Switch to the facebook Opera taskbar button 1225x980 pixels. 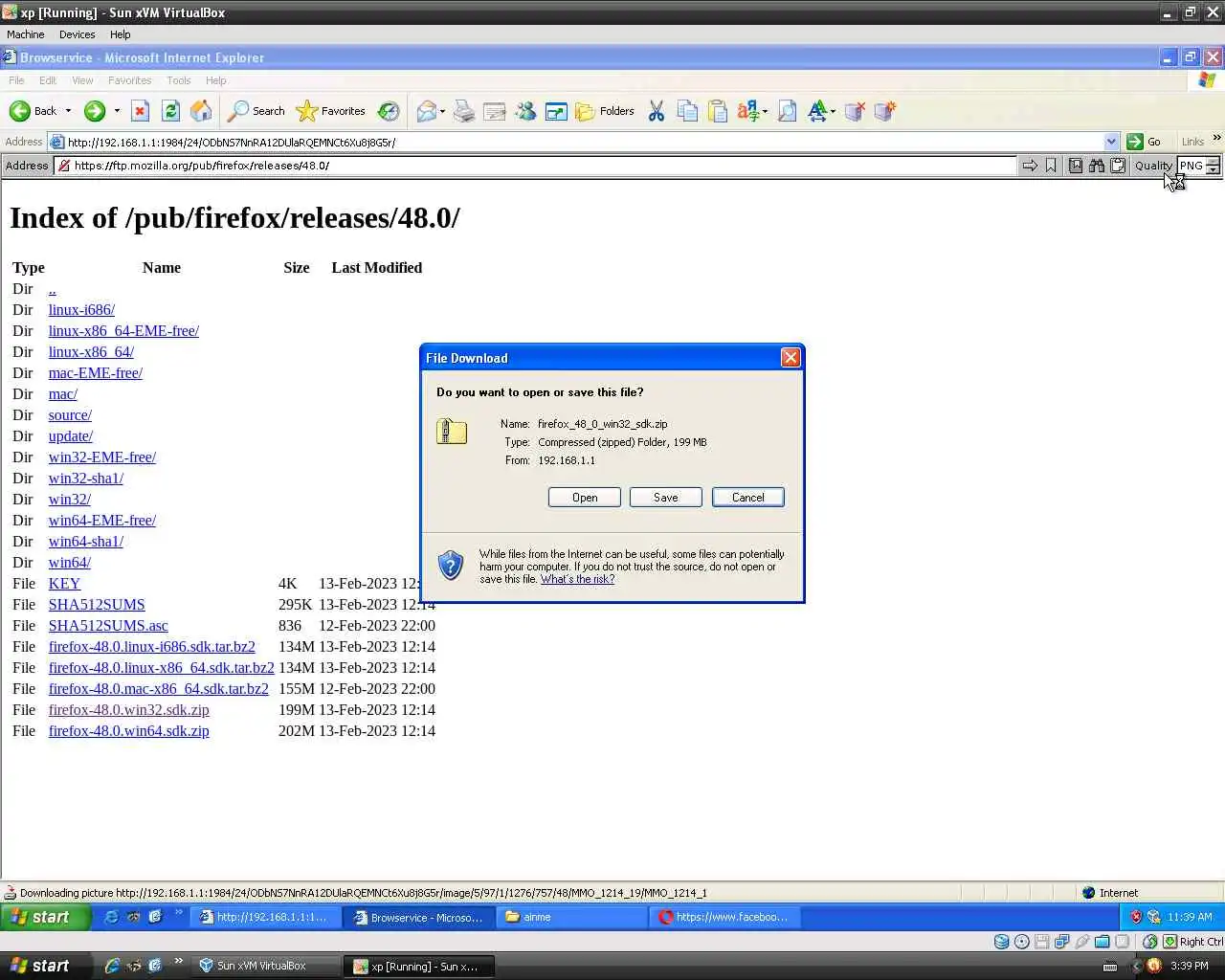point(725,917)
